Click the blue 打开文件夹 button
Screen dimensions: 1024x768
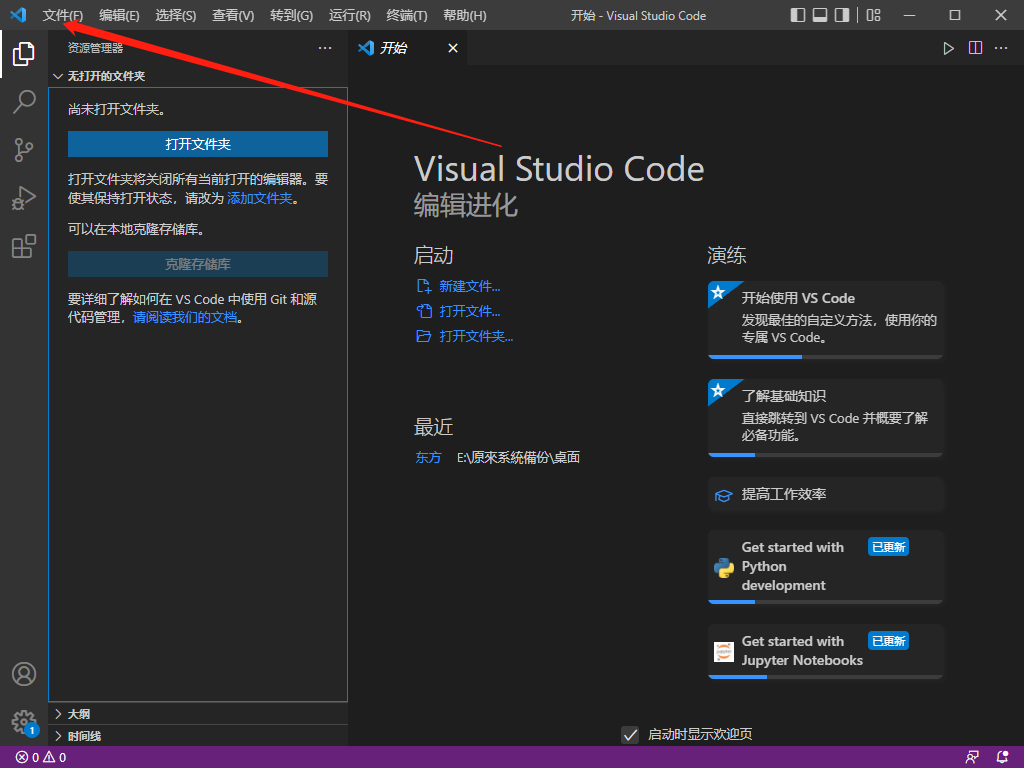click(198, 144)
